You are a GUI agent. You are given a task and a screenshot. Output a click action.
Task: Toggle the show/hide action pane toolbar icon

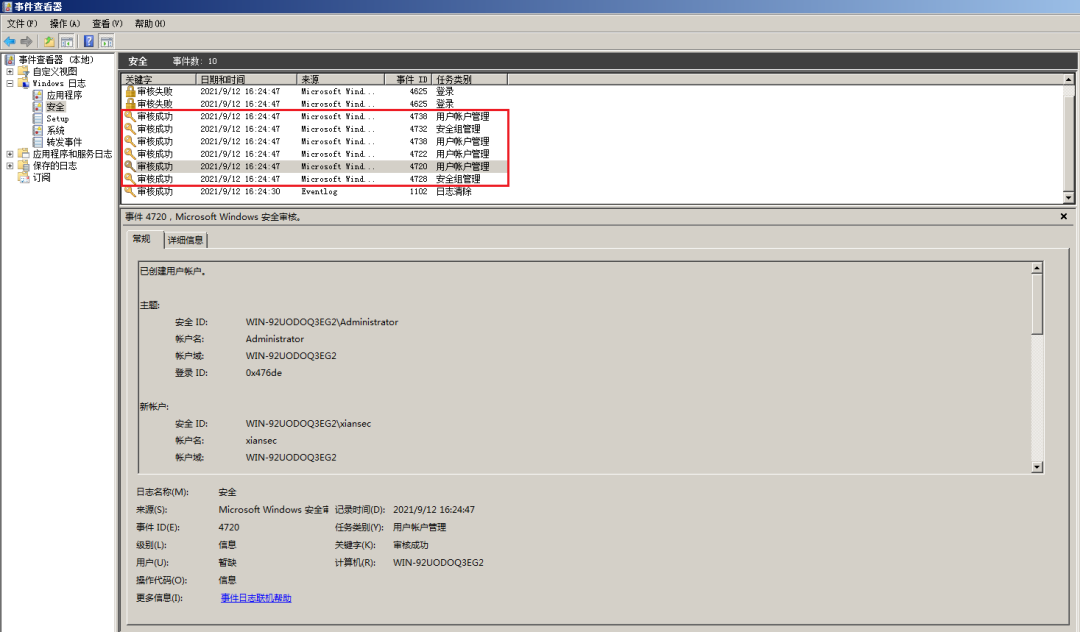pyautogui.click(x=107, y=41)
